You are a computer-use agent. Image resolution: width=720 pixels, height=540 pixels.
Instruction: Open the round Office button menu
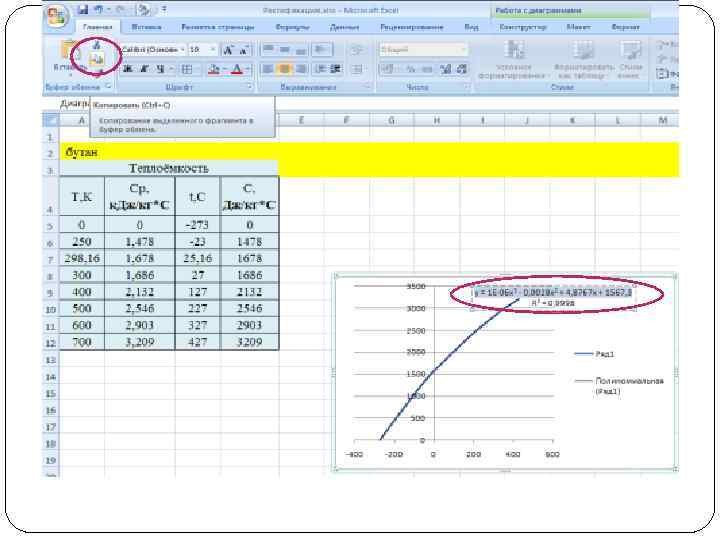coord(57,16)
